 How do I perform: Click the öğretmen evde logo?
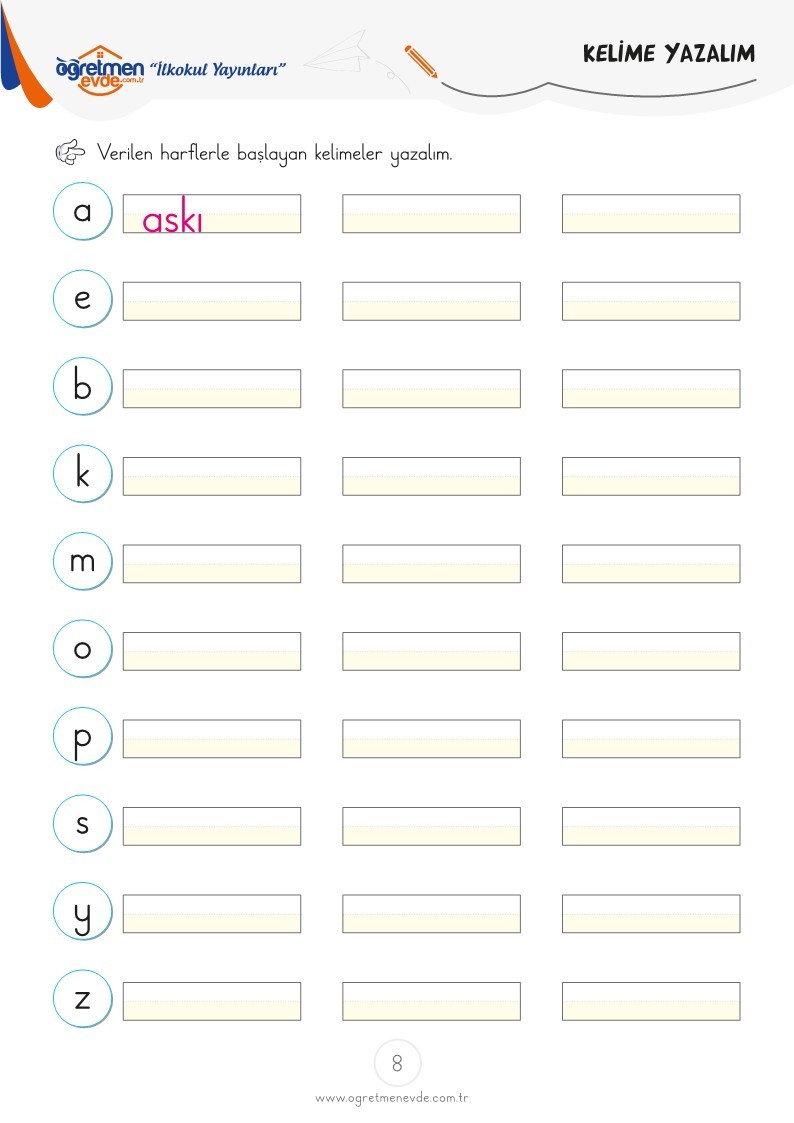(100, 70)
